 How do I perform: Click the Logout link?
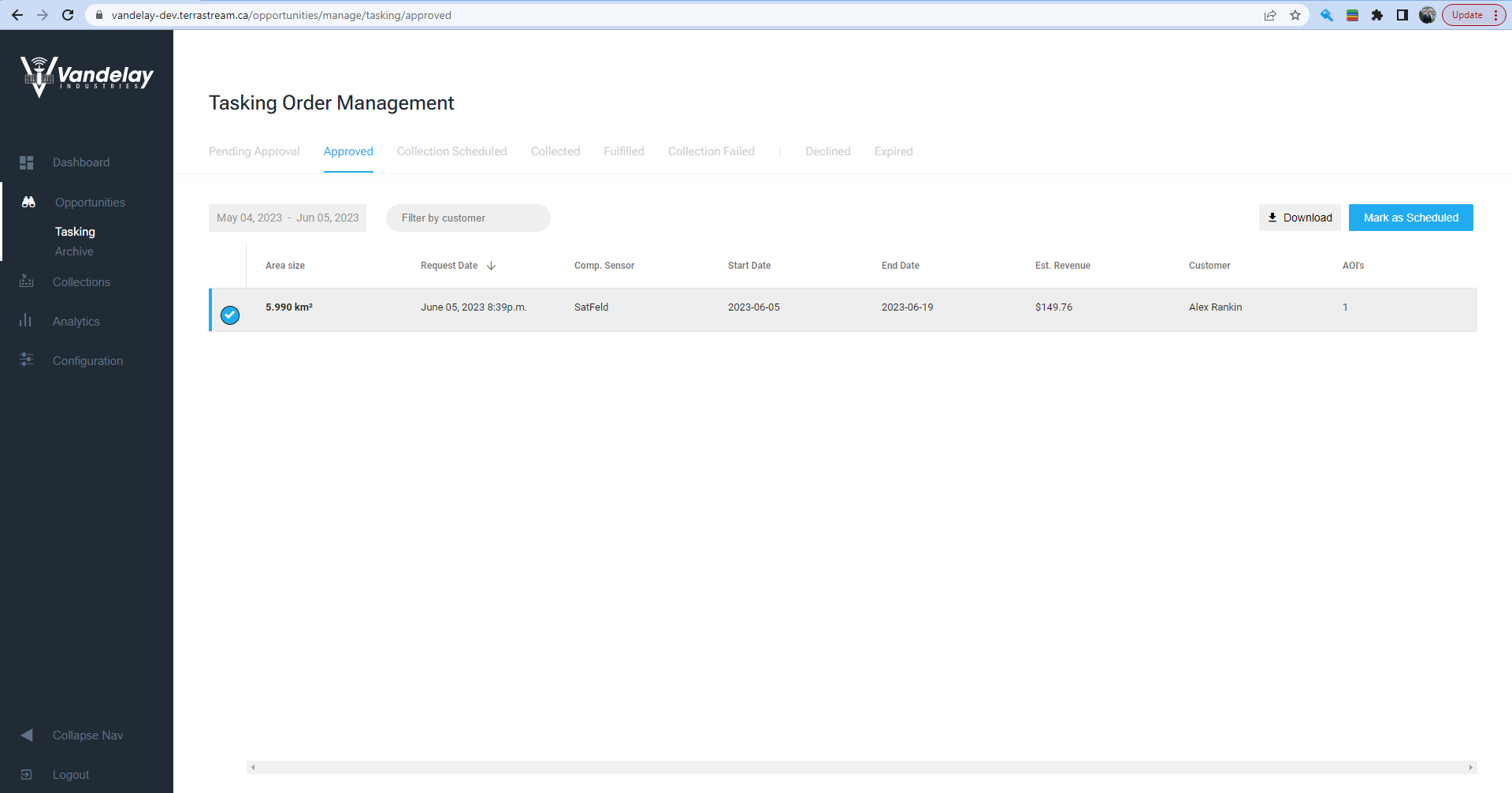pos(71,775)
